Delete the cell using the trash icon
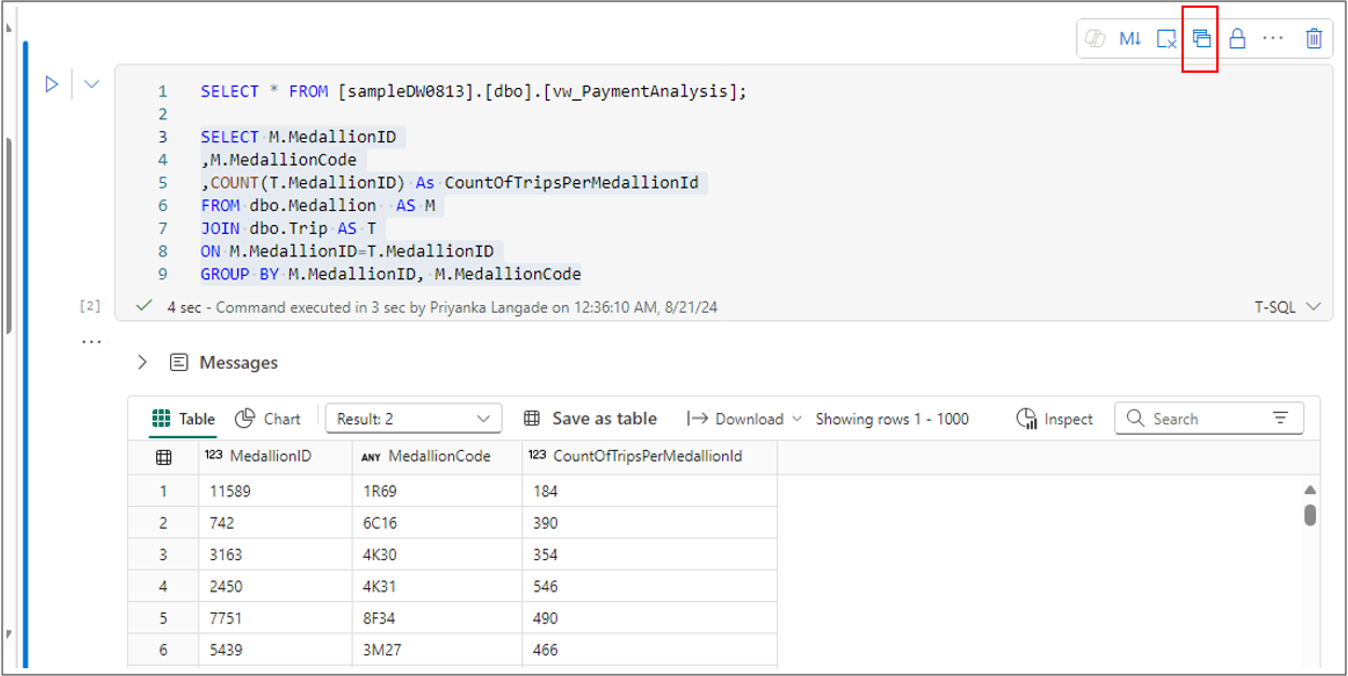Image resolution: width=1348 pixels, height=676 pixels. pos(1314,39)
